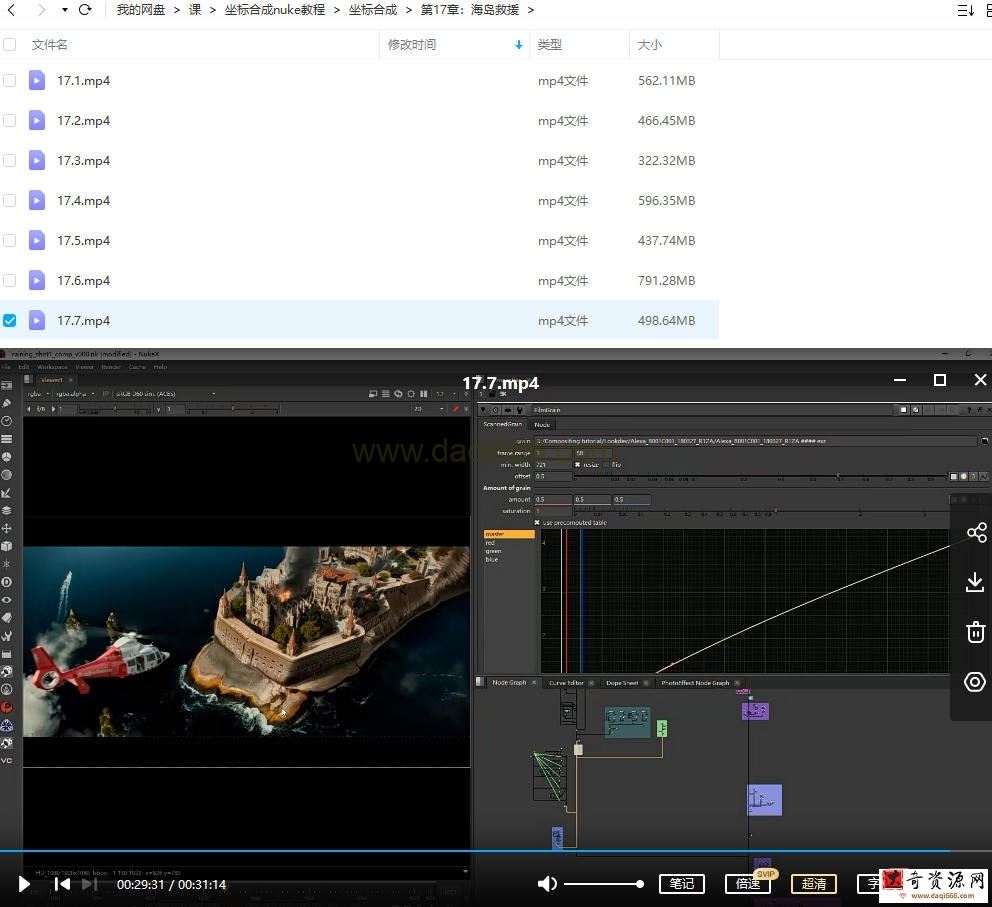
Task: Click the video file icon of 17.4.mp4
Action: pyautogui.click(x=37, y=201)
